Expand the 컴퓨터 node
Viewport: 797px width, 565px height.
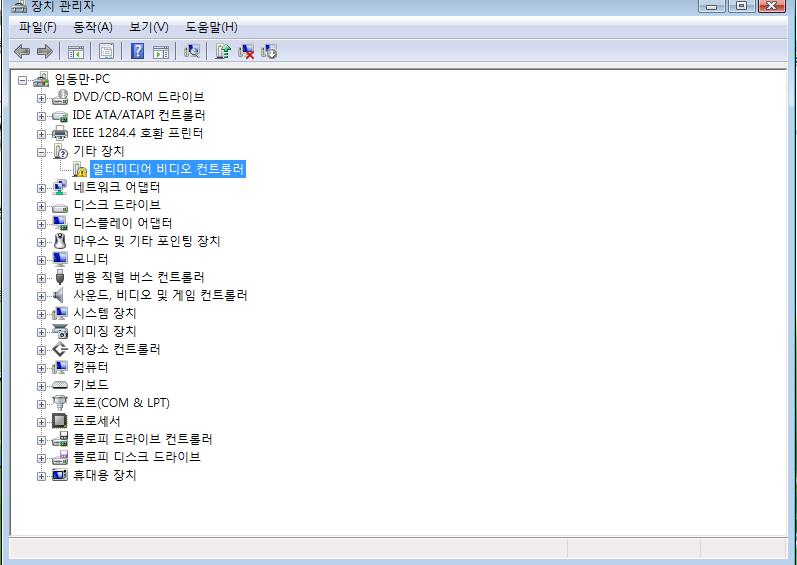(41, 368)
